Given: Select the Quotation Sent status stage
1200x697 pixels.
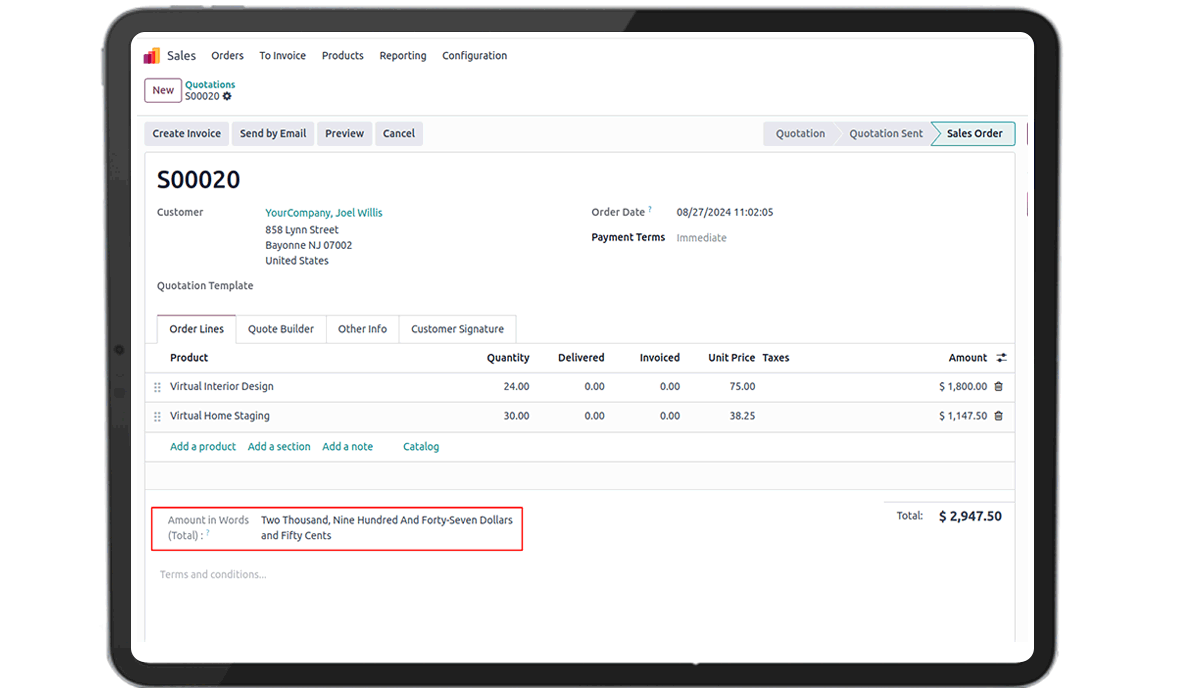Looking at the screenshot, I should [x=885, y=134].
